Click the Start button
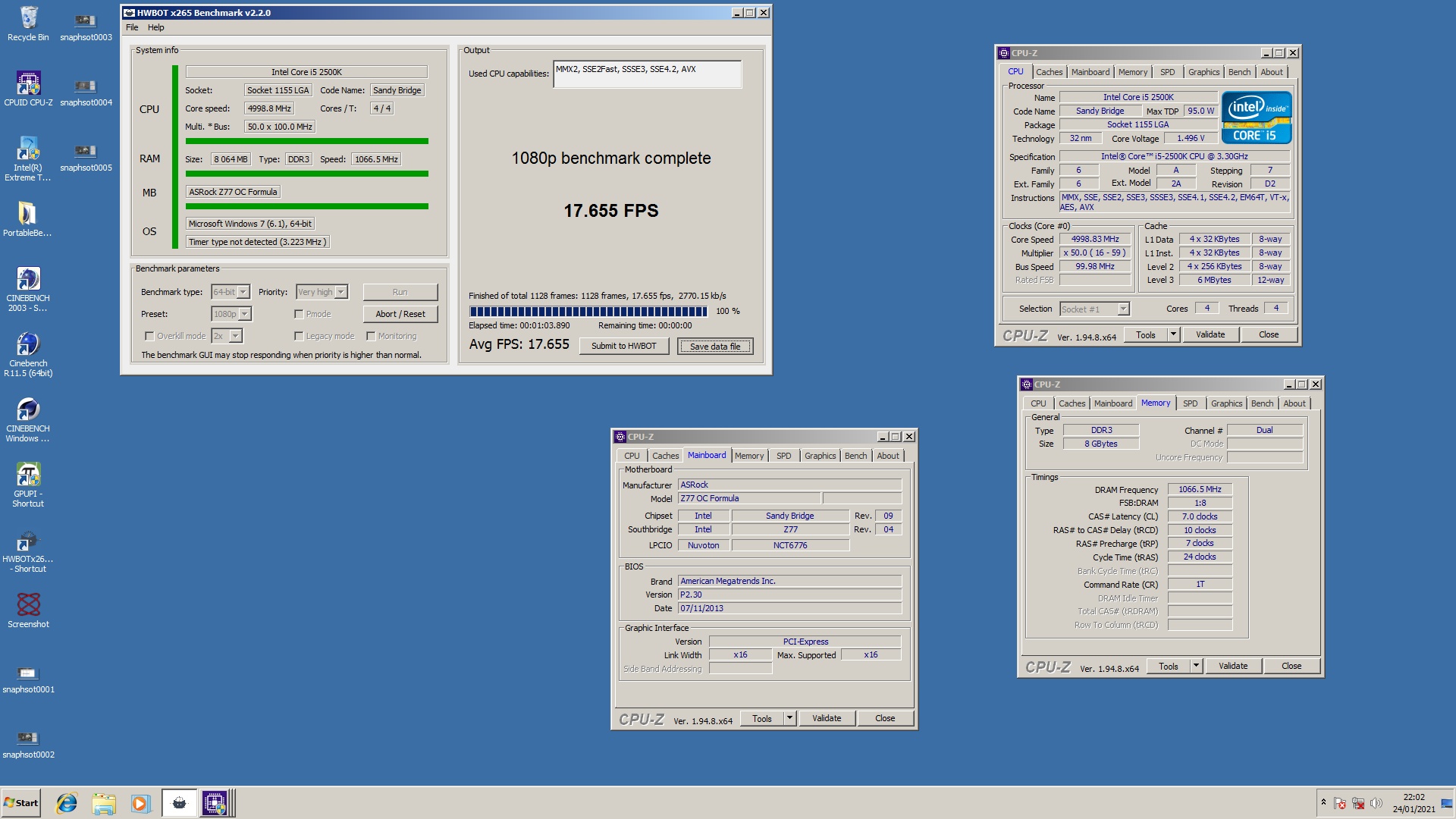The image size is (1456, 819). click(21, 803)
